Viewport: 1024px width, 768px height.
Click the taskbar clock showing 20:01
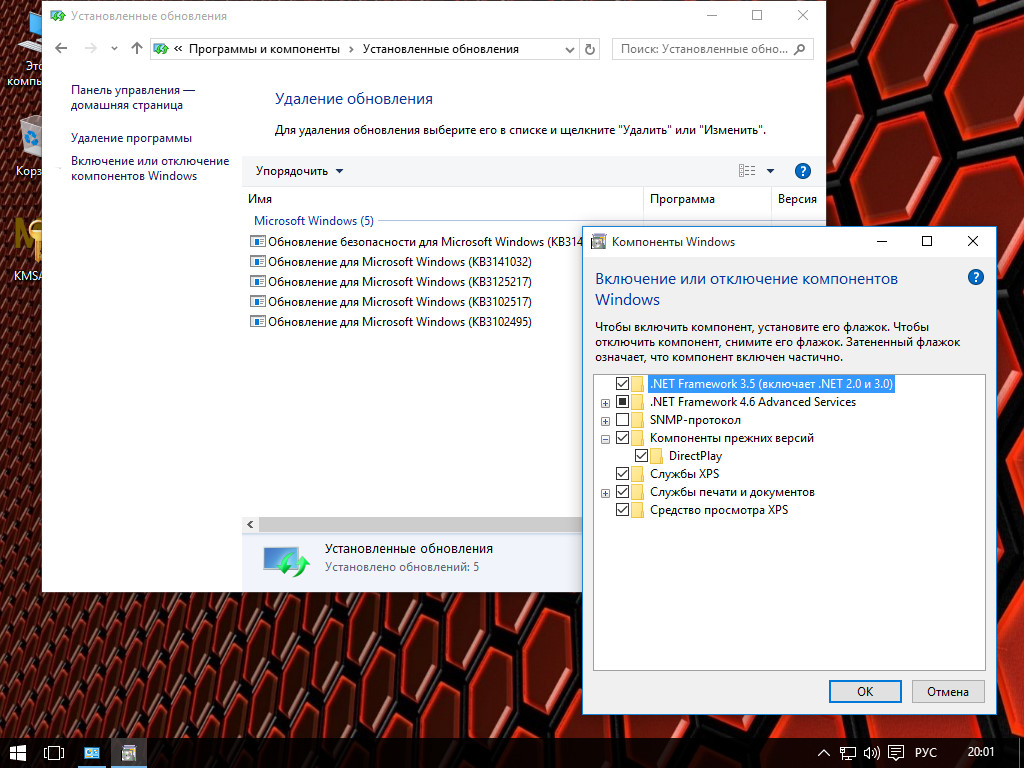pos(980,752)
